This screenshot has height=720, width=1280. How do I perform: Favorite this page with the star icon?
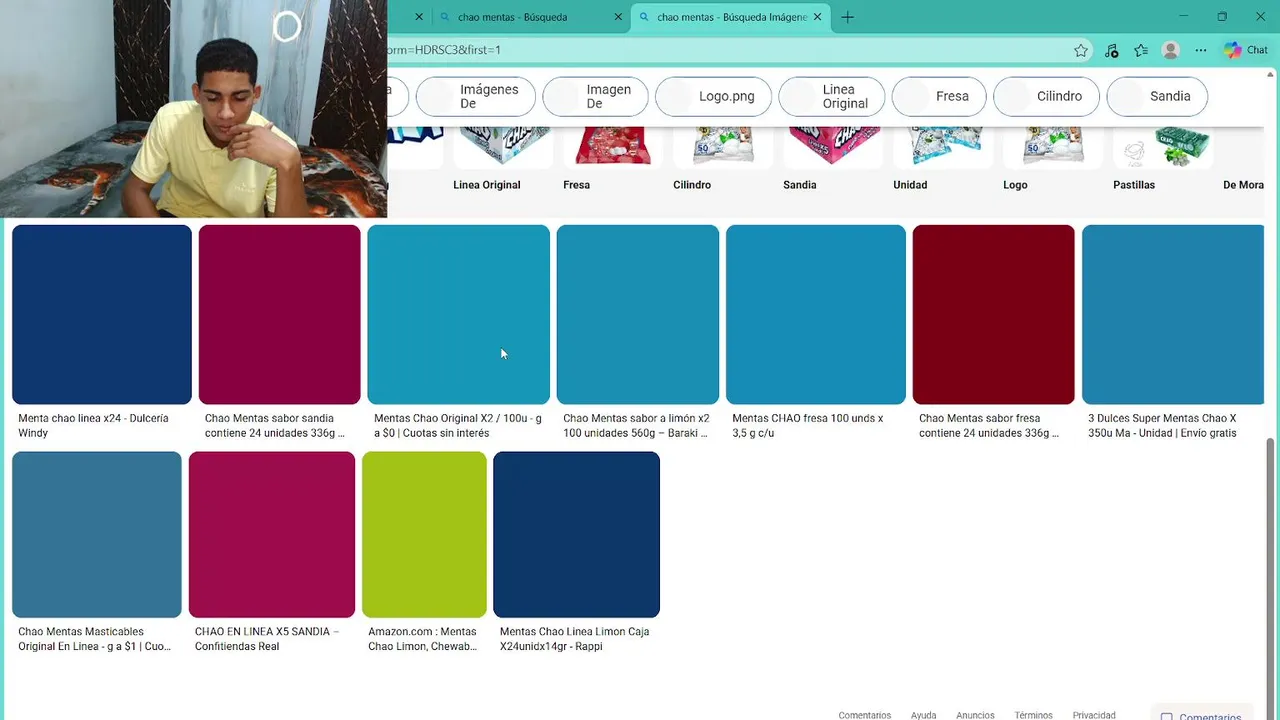pyautogui.click(x=1081, y=50)
